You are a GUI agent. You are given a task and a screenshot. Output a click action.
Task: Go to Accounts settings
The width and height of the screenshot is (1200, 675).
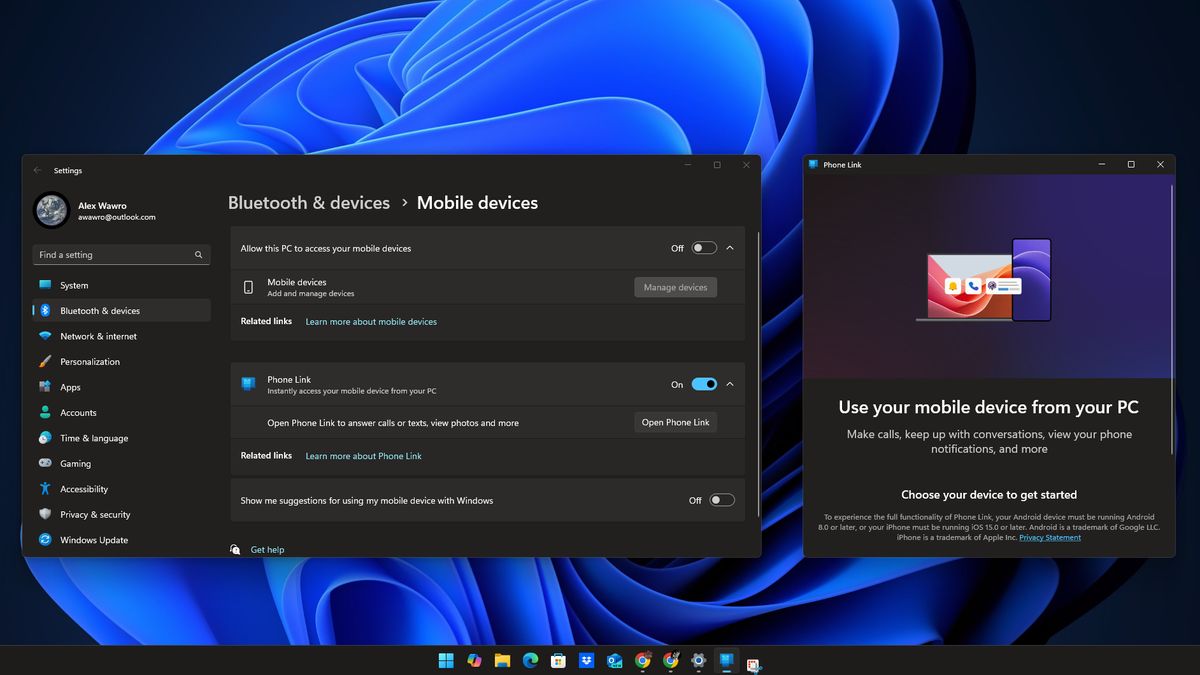(x=81, y=412)
